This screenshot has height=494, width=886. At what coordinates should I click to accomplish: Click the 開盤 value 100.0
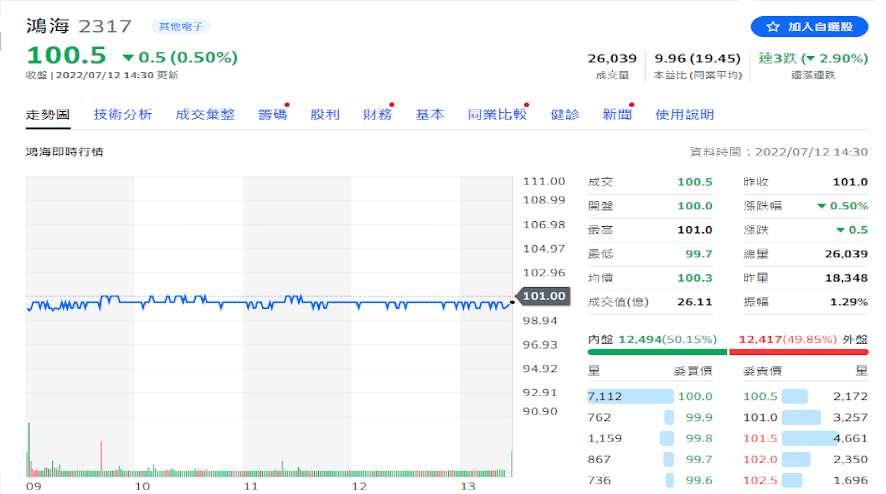click(x=695, y=206)
